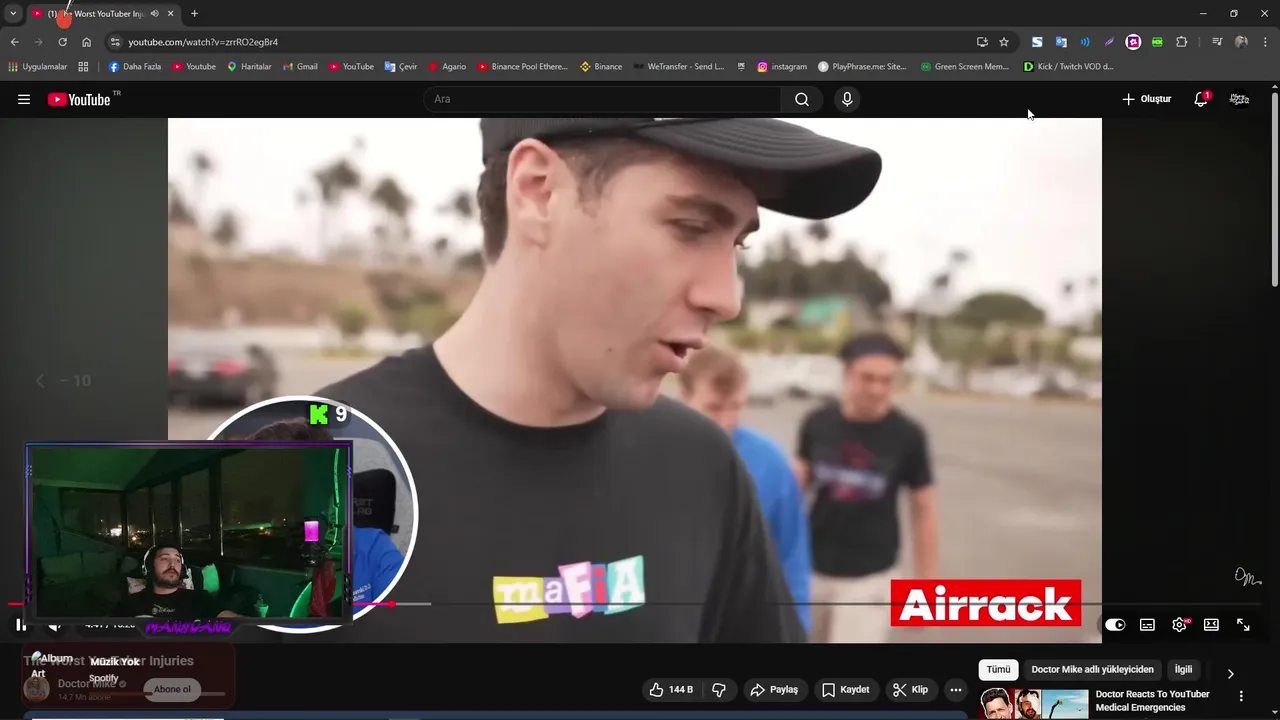Open Agario bookmark
Screen dimensions: 1280x720
[447, 67]
